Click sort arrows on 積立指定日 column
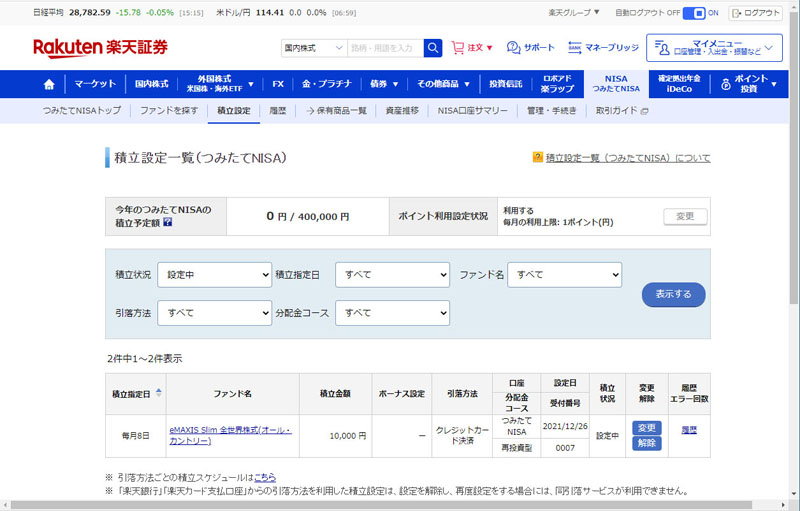Viewport: 800px width, 511px height. coord(159,394)
